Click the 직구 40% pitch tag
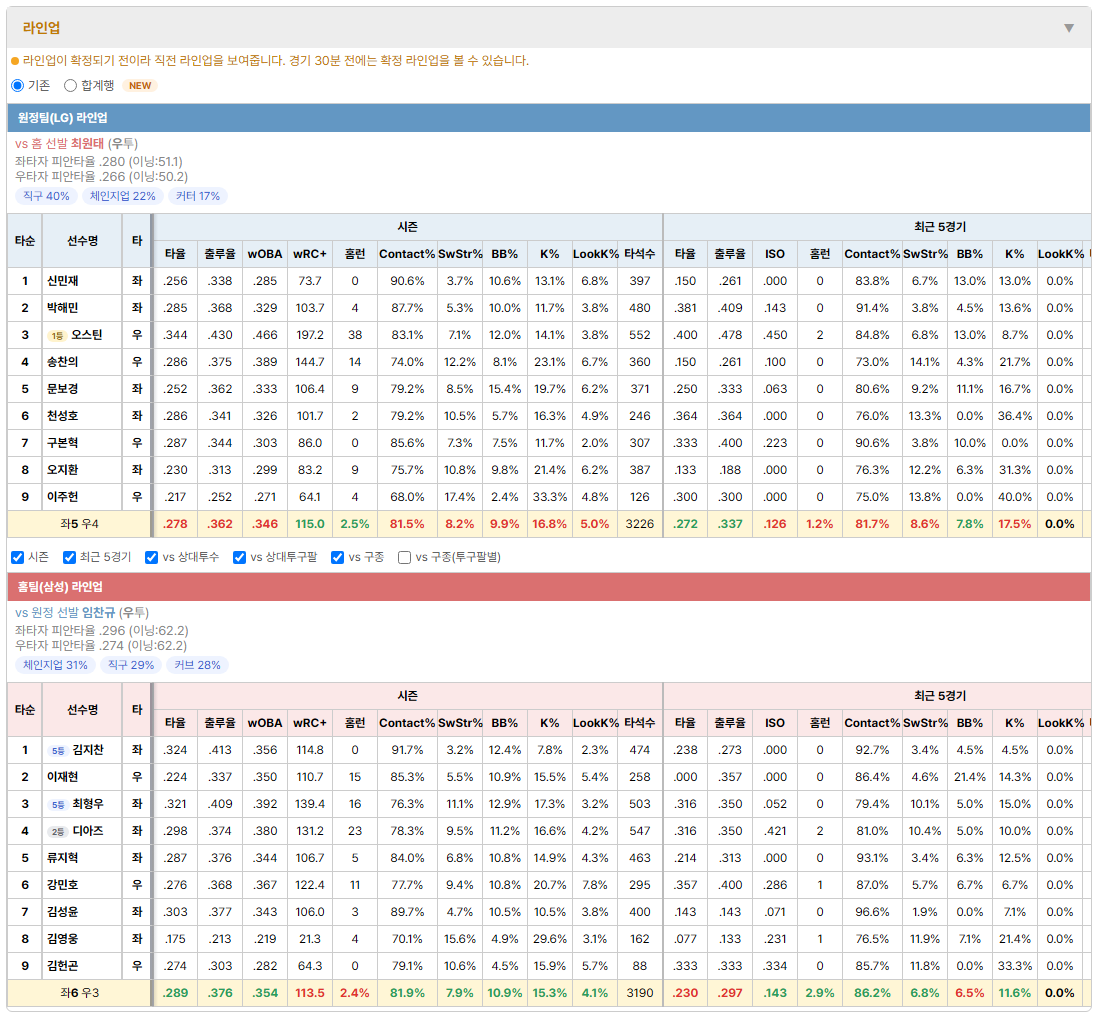Screen dimensions: 1098x1018 point(46,196)
